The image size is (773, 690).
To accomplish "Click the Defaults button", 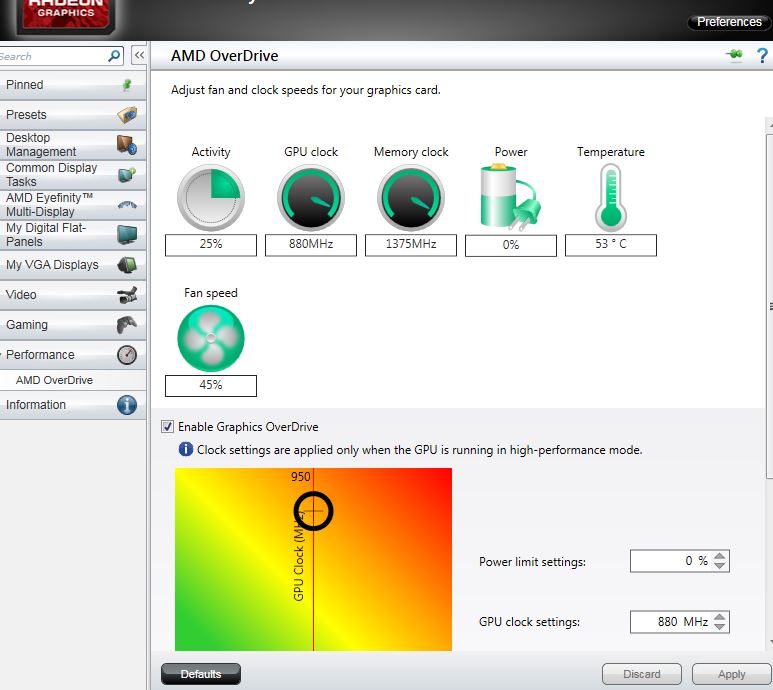I will click(x=201, y=674).
